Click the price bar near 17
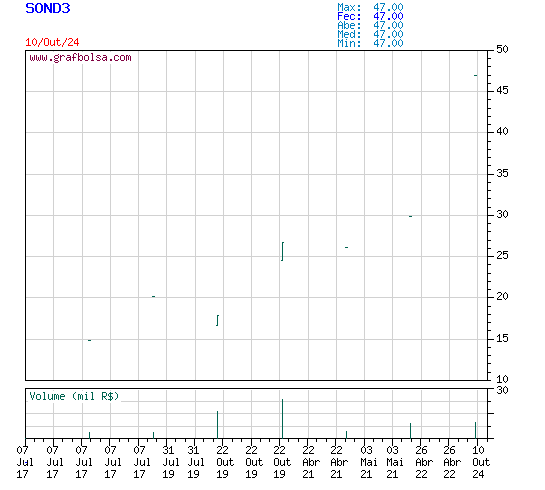 click(x=218, y=320)
